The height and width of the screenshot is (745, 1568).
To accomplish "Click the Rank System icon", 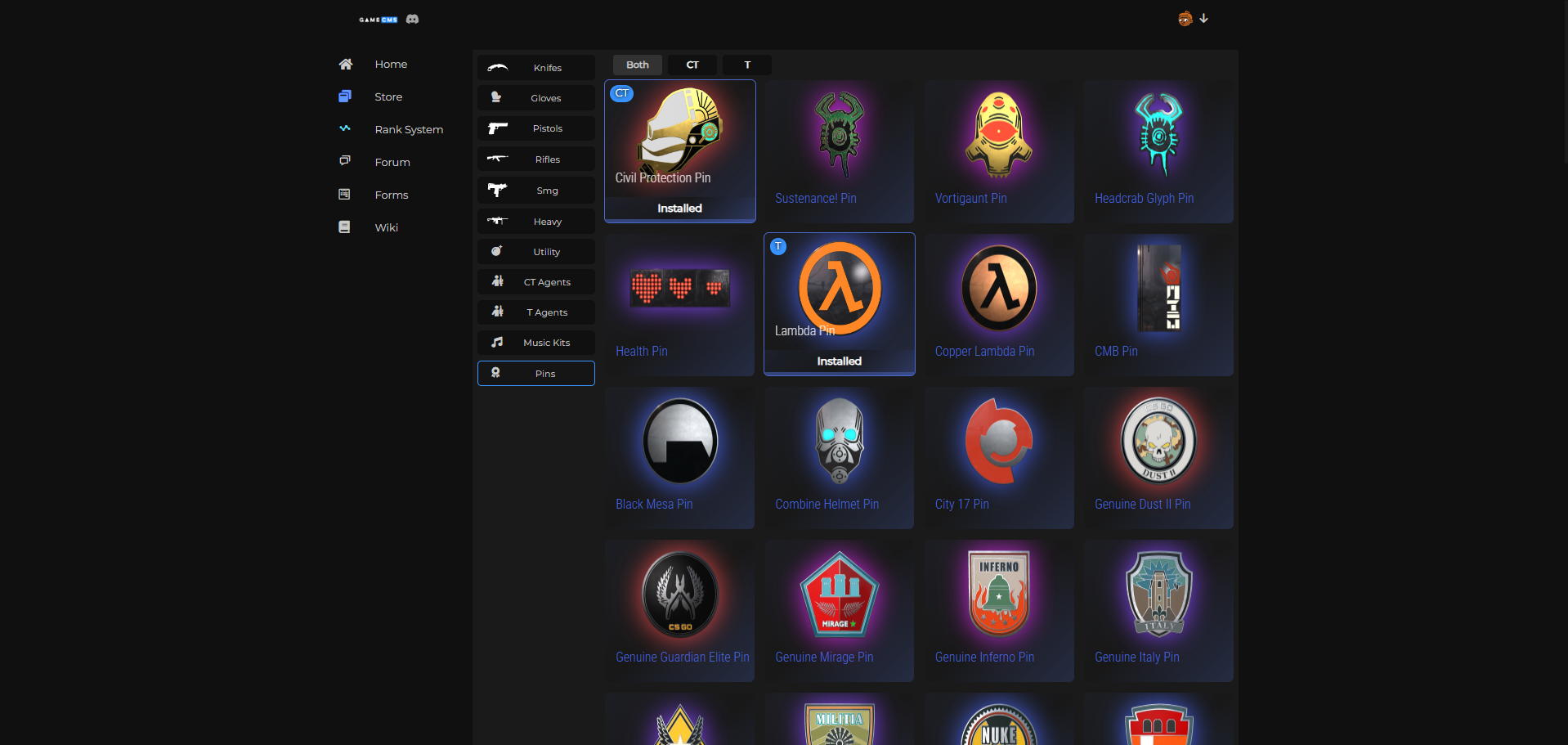I will [x=345, y=128].
